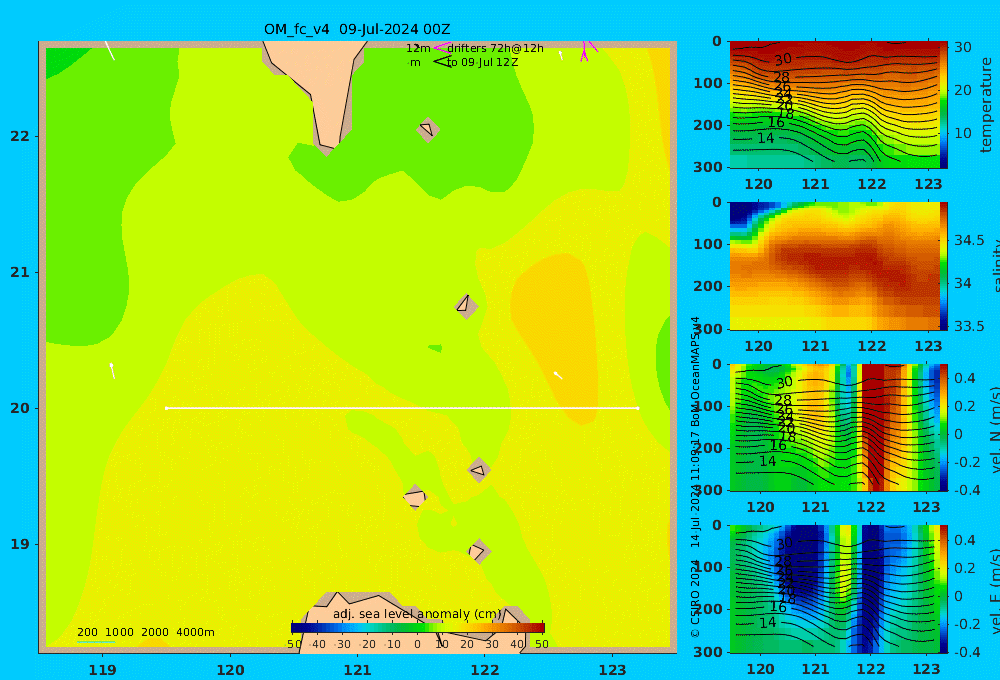The image size is (1000, 680).
Task: Select the small island nearest Taiwan's southern tip
Action: [428, 130]
